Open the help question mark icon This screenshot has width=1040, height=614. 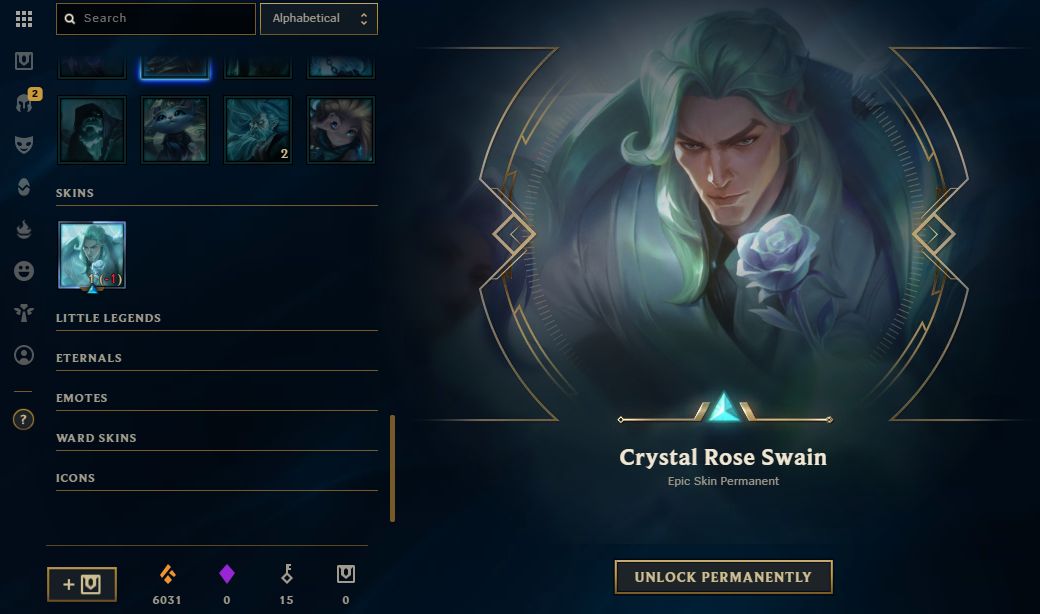point(23,419)
